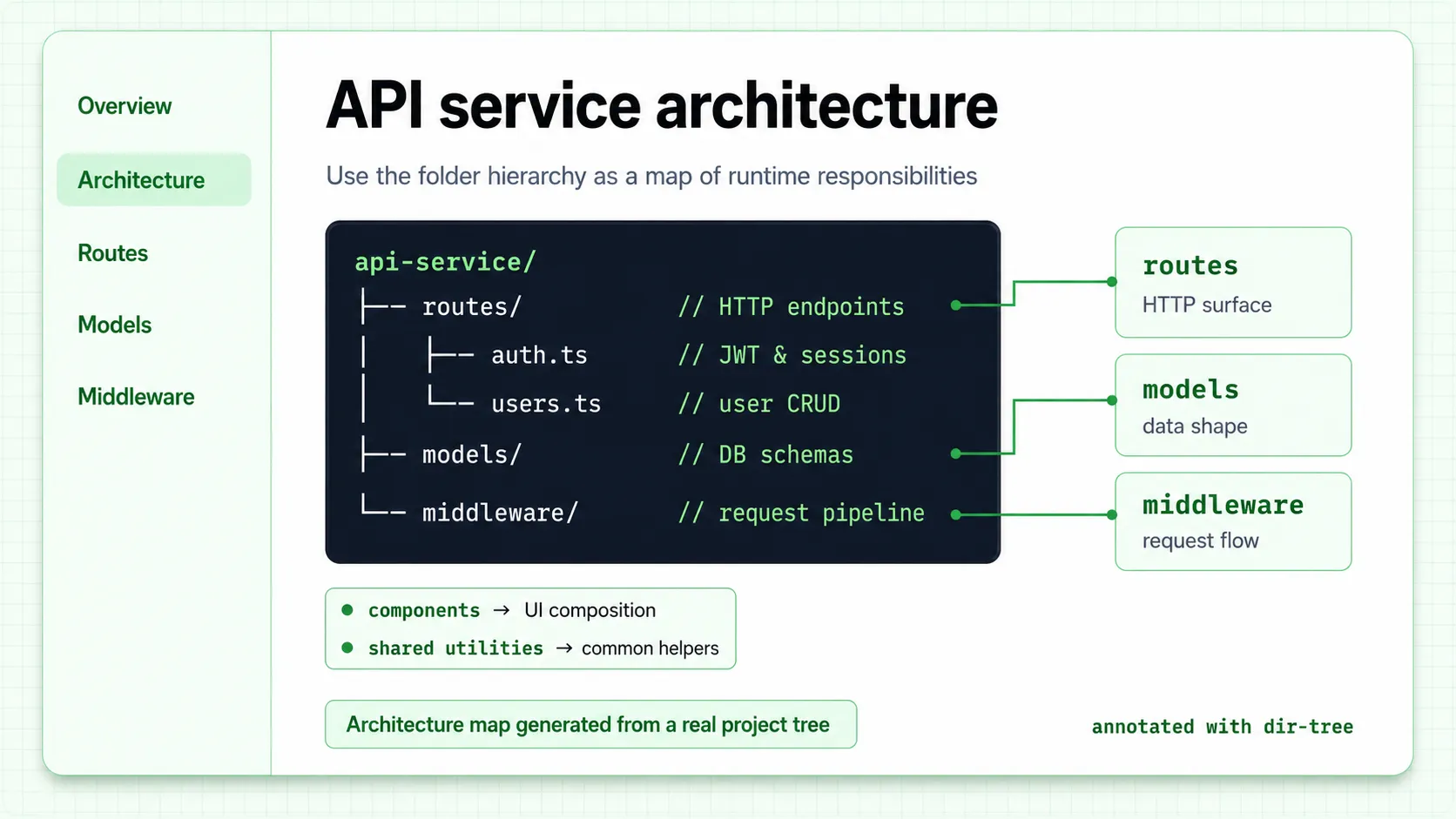The image size is (1456, 819).
Task: Select the middleware/ folder in tree
Action: pos(500,513)
